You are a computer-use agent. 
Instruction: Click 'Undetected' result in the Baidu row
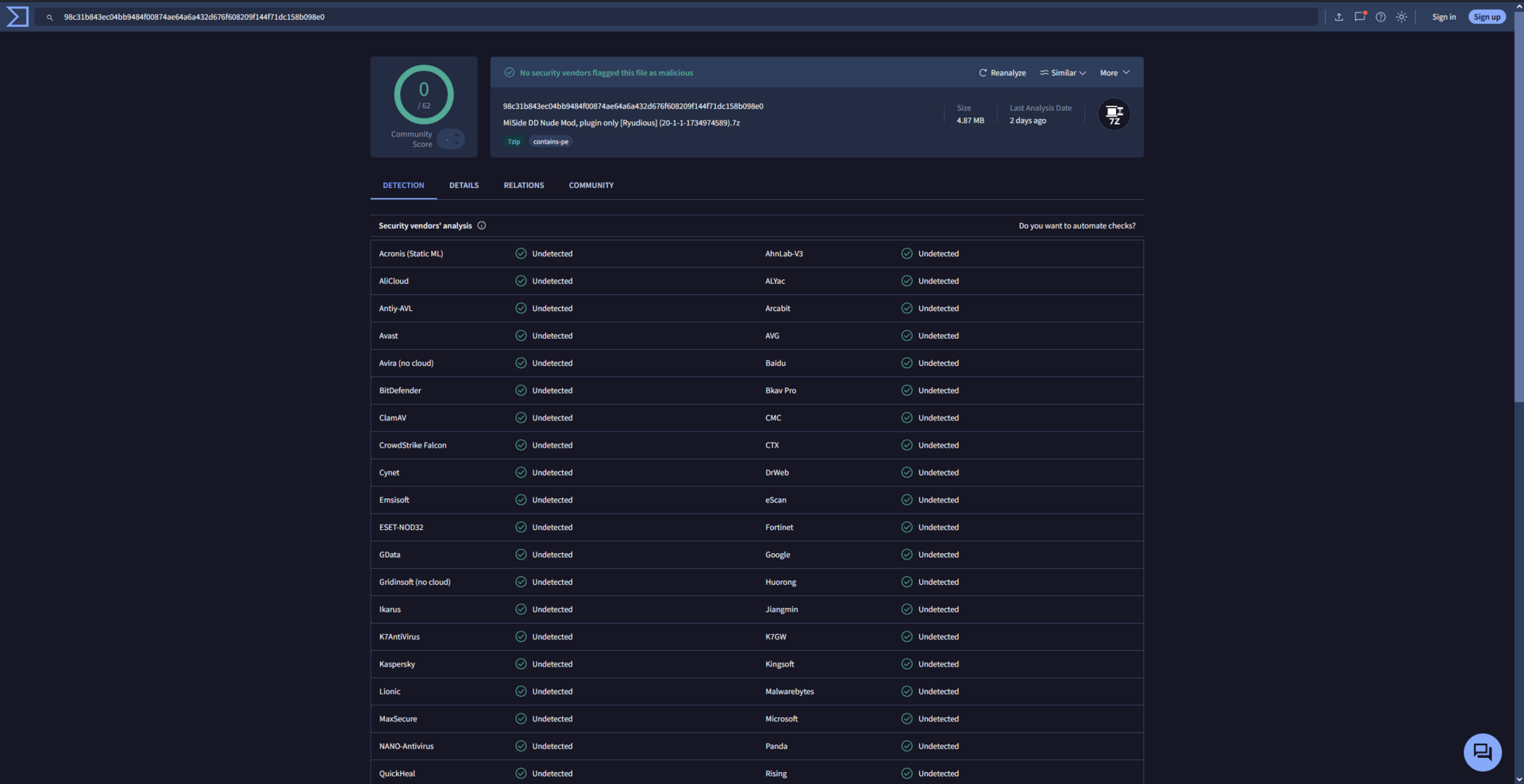(x=938, y=363)
